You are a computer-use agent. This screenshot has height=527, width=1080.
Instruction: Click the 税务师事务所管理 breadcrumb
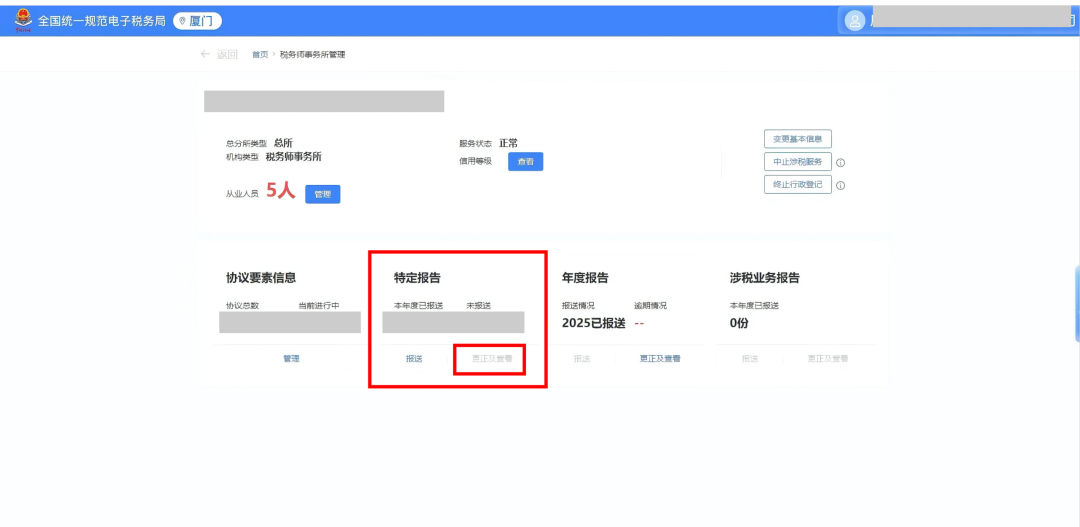coord(312,54)
